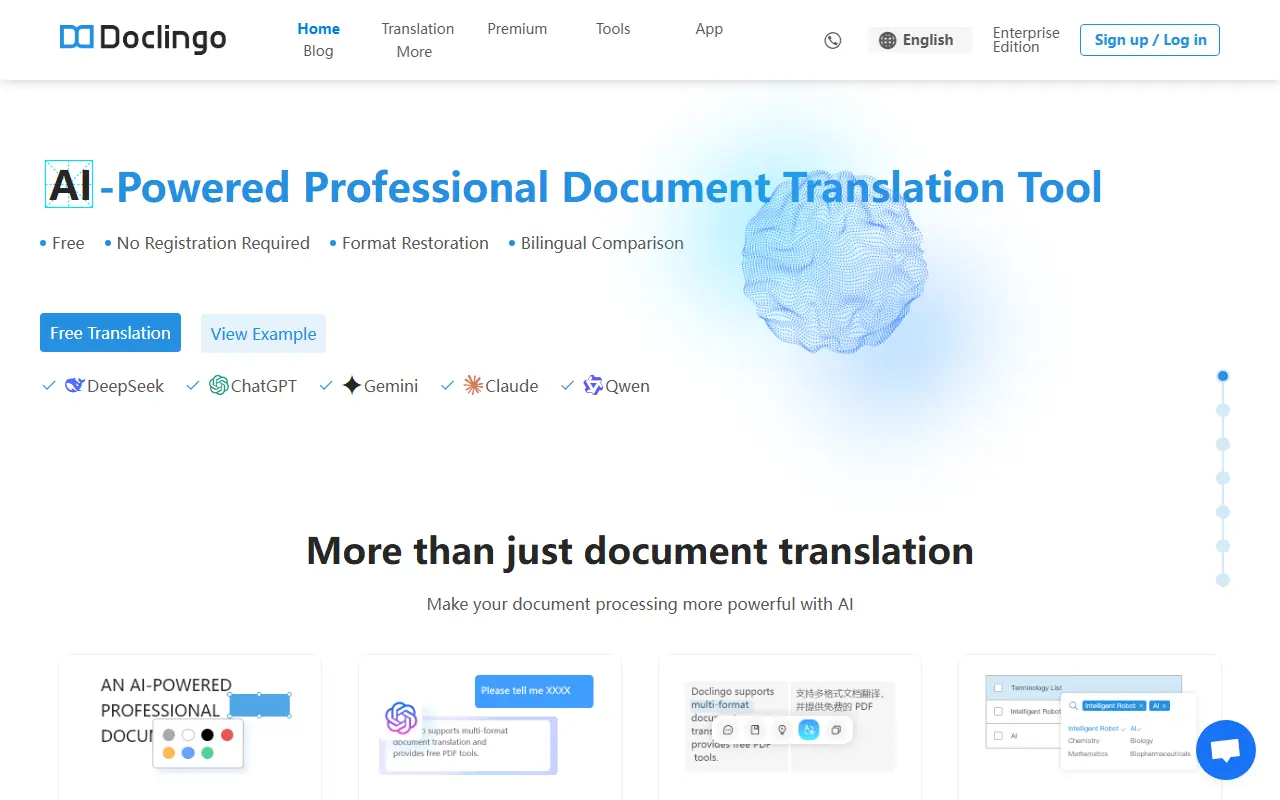Select the second page indicator dot
The image size is (1280, 800).
[x=1222, y=410]
